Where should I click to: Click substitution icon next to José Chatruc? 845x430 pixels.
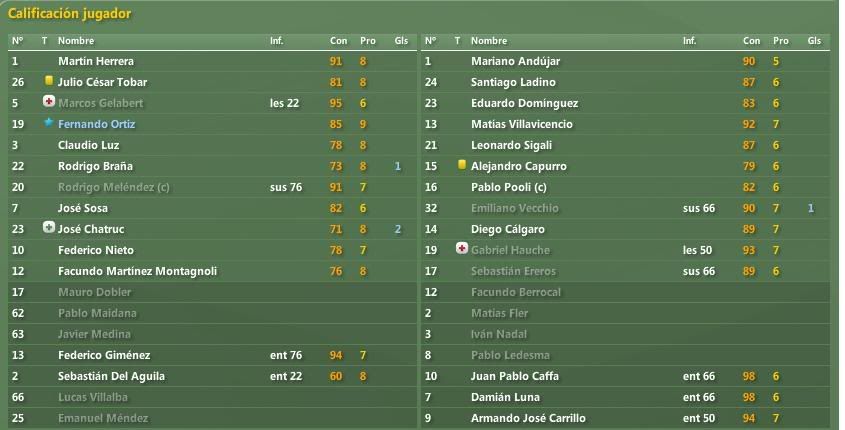coord(49,227)
